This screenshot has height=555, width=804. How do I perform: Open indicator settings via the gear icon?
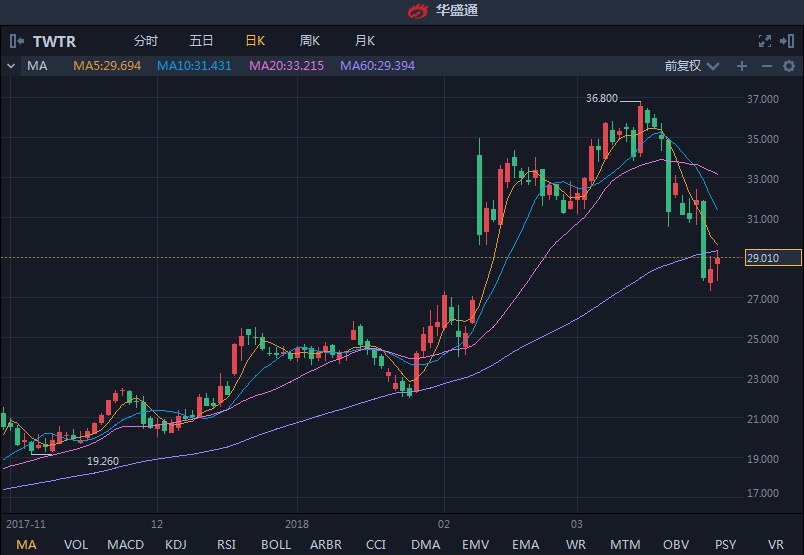tap(788, 66)
